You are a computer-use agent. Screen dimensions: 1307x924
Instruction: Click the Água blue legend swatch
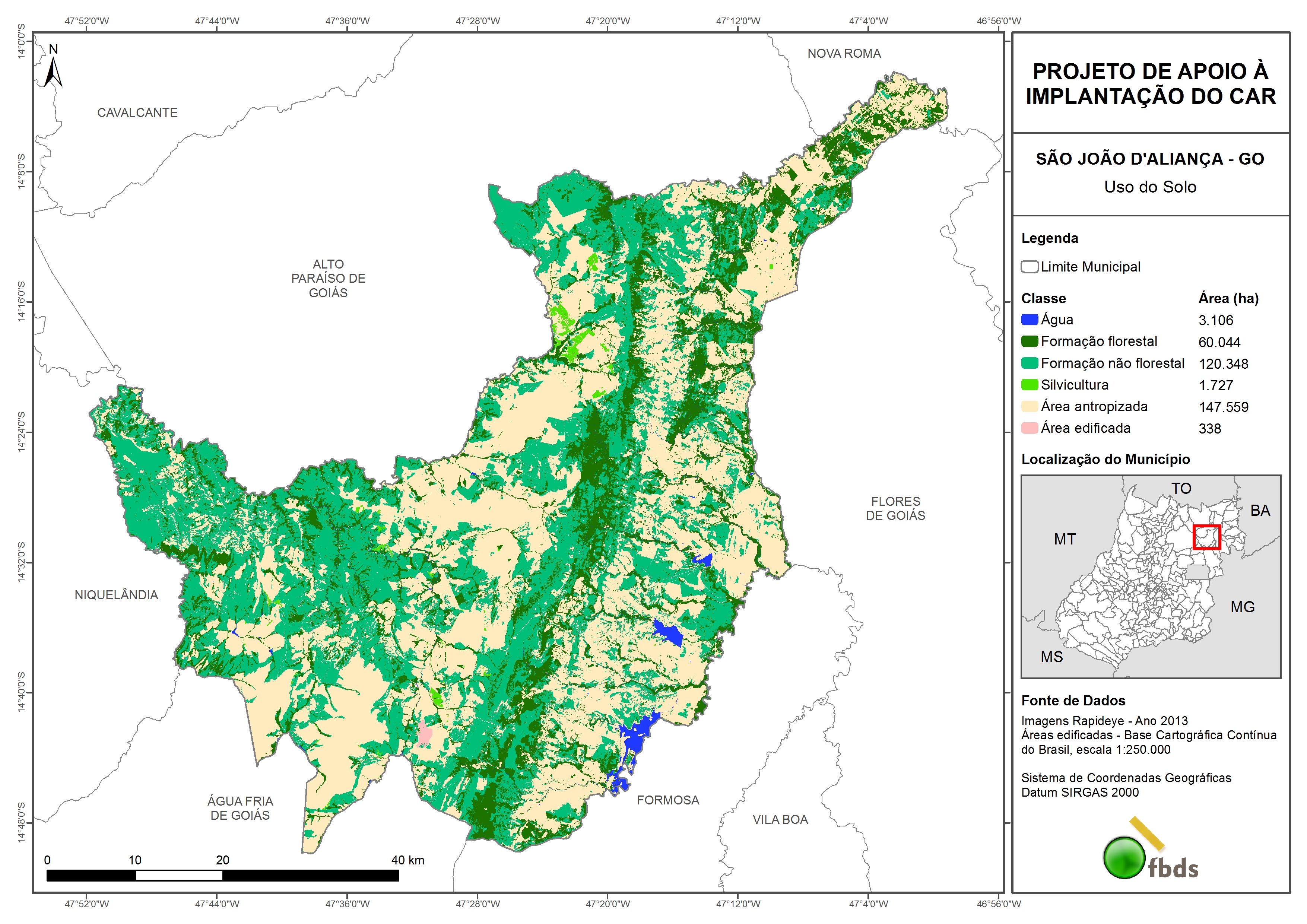[x=1029, y=320]
